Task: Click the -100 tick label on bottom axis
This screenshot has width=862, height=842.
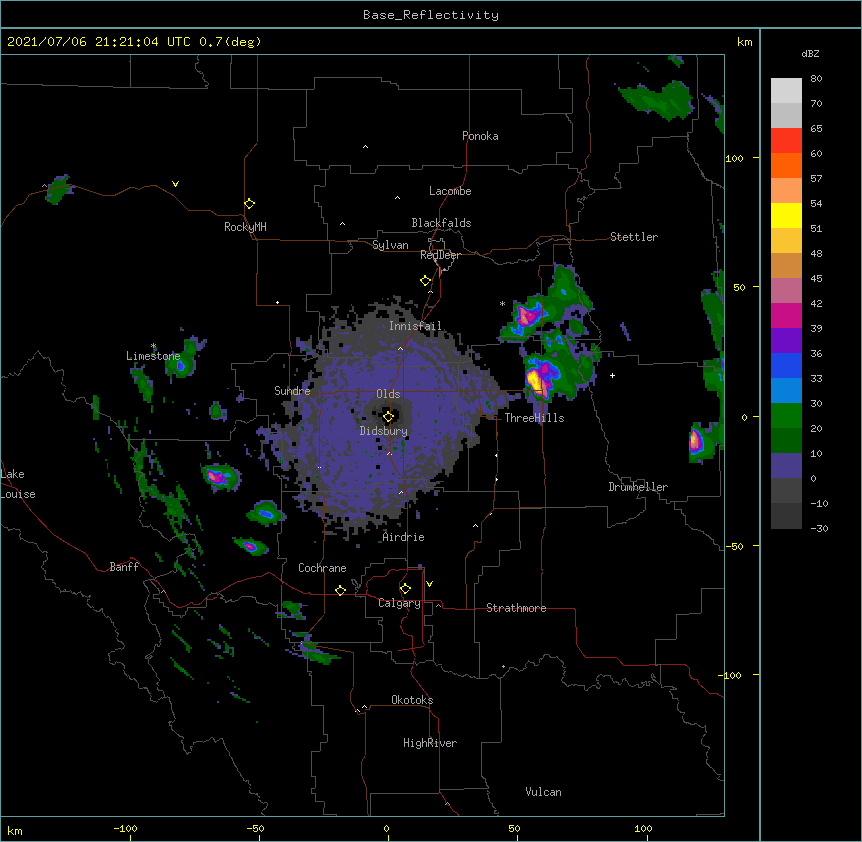Action: tap(125, 829)
